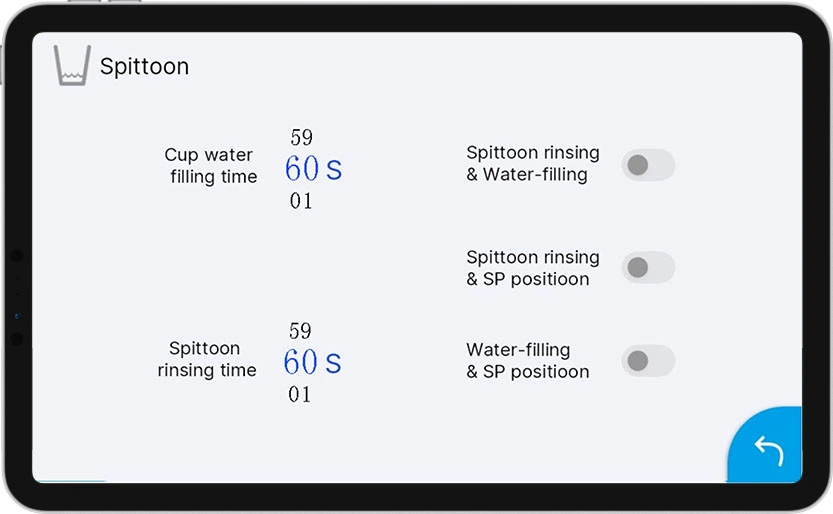Click seconds unit beside spittoon rinsing value
The height and width of the screenshot is (514, 833).
coord(333,363)
